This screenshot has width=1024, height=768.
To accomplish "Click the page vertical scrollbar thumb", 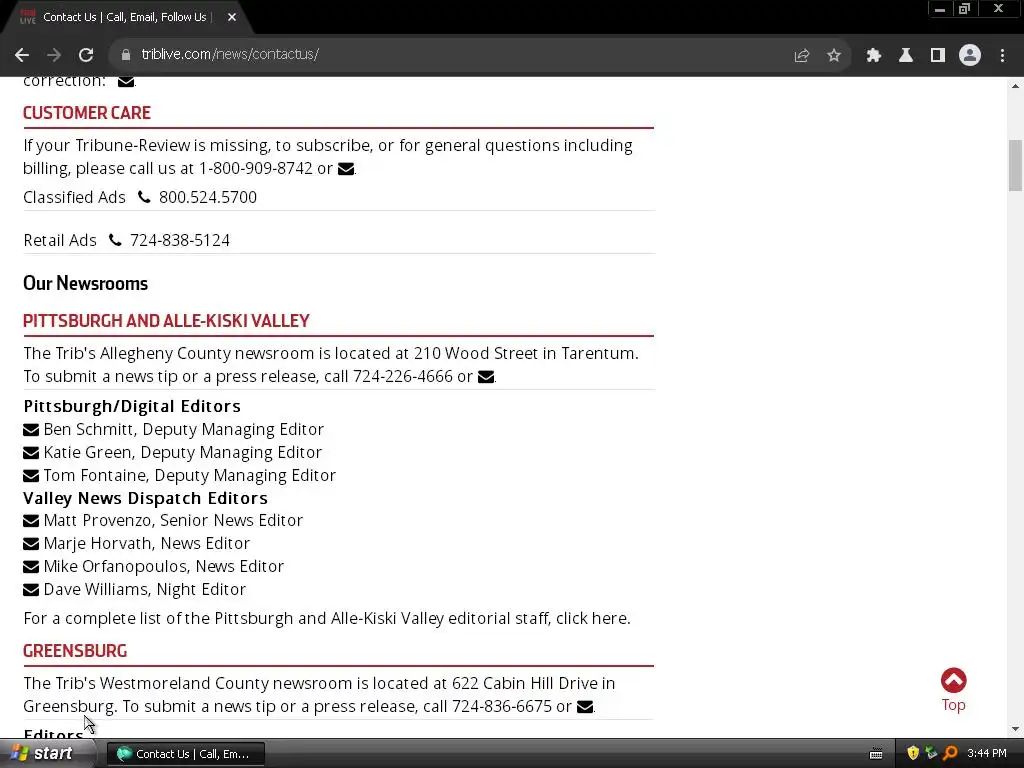I will 1016,165.
